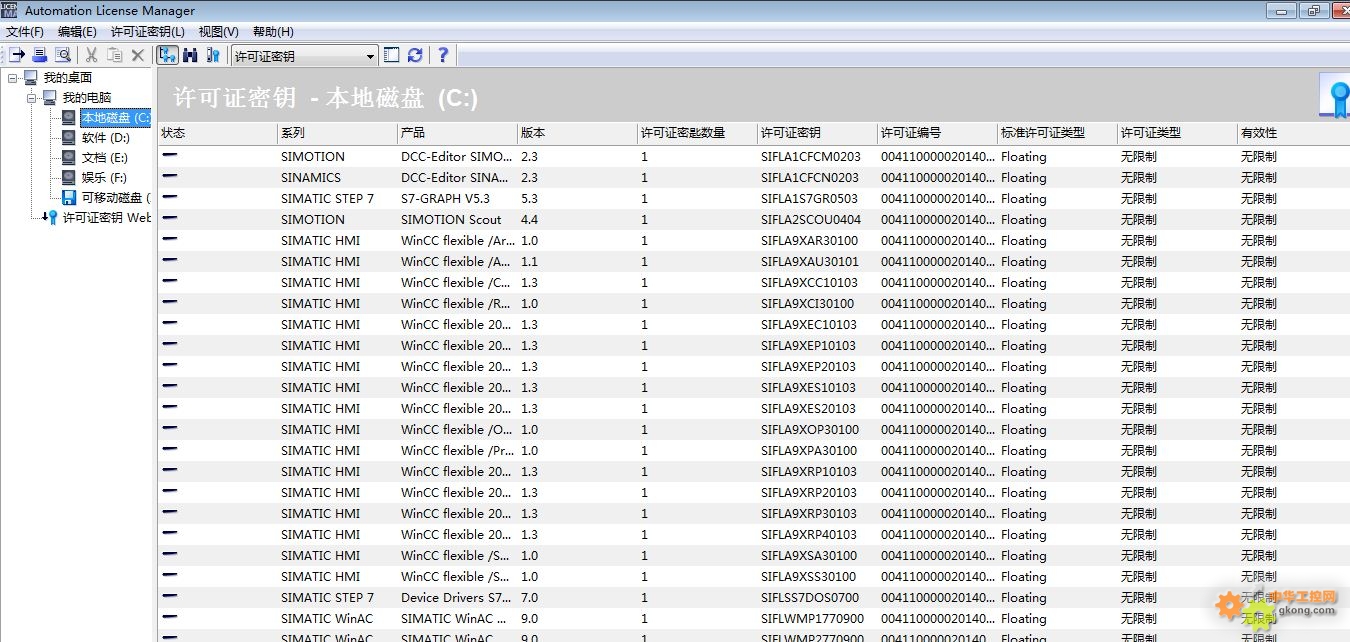1350x642 pixels.
Task: Select 许可证密钥 Web node in tree
Action: (107, 218)
